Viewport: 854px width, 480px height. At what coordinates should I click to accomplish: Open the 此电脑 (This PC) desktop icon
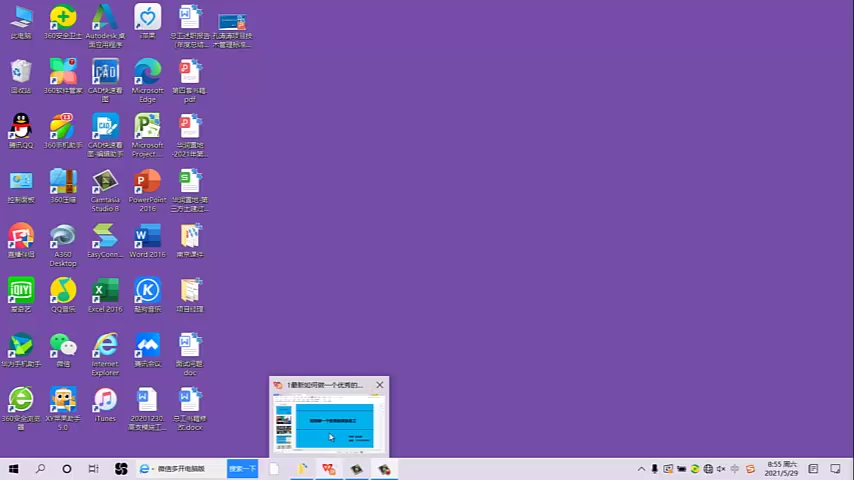coord(21,22)
